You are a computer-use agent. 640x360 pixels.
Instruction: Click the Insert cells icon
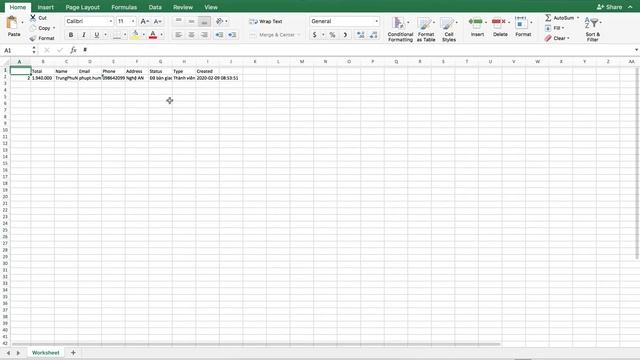tap(475, 22)
